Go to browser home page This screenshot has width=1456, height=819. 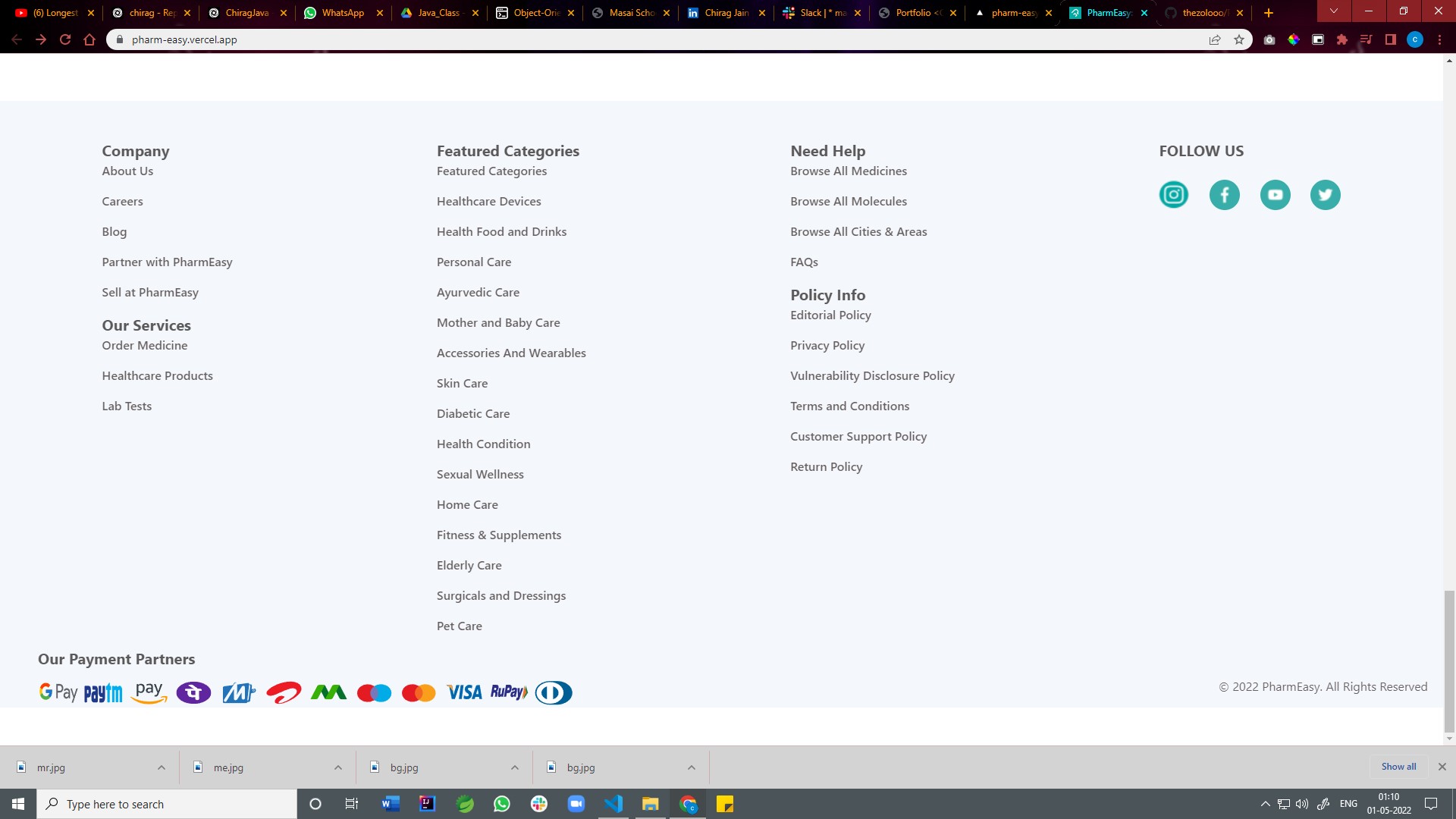pyautogui.click(x=89, y=39)
